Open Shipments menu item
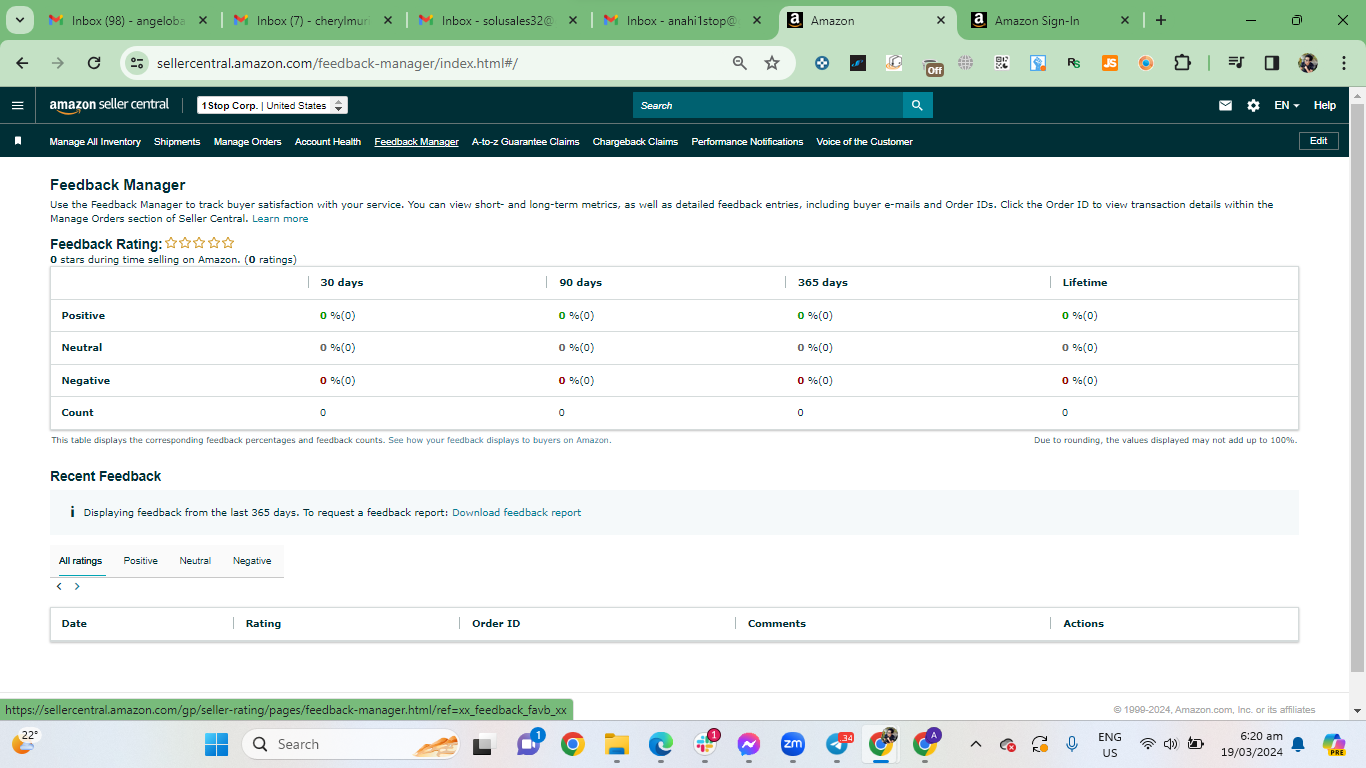 pos(177,142)
